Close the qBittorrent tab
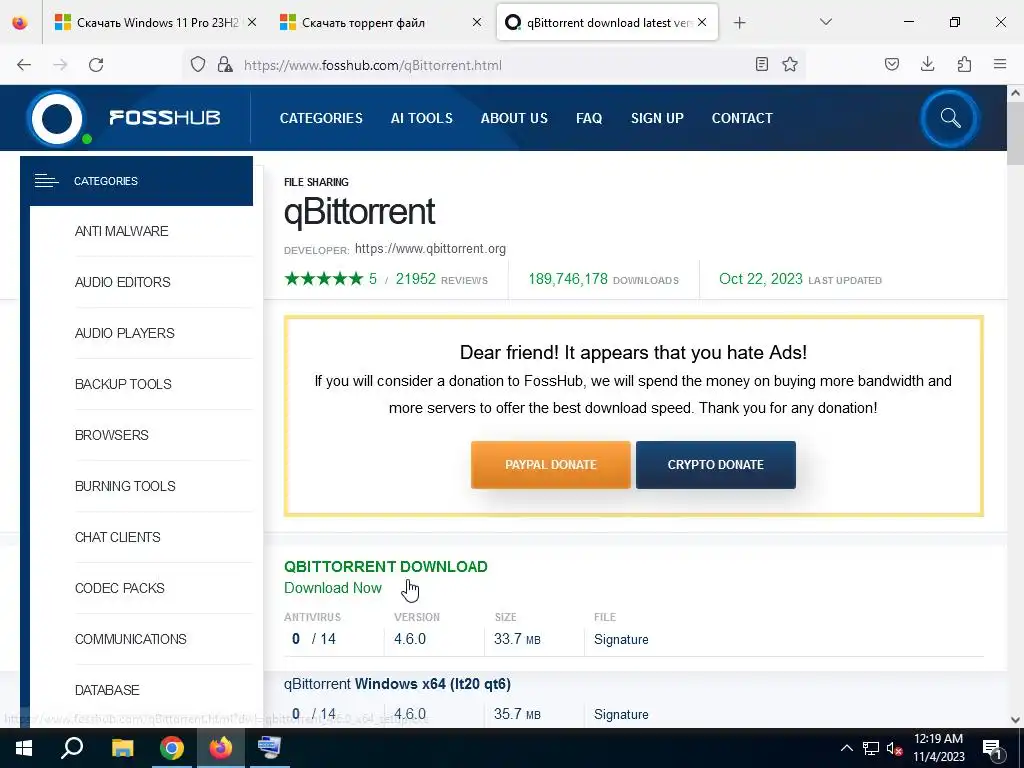This screenshot has height=768, width=1024. [x=702, y=22]
